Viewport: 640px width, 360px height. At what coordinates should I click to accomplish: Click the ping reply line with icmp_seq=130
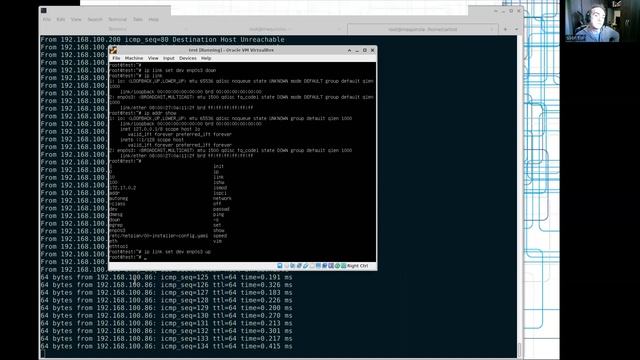tap(167, 316)
